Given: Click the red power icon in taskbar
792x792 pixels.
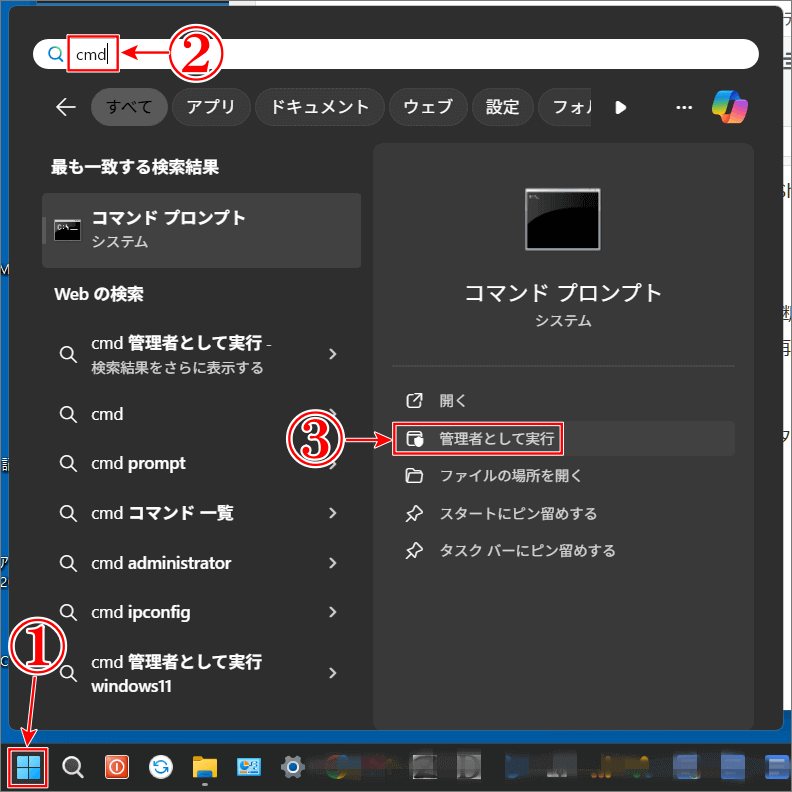Looking at the screenshot, I should pyautogui.click(x=117, y=767).
